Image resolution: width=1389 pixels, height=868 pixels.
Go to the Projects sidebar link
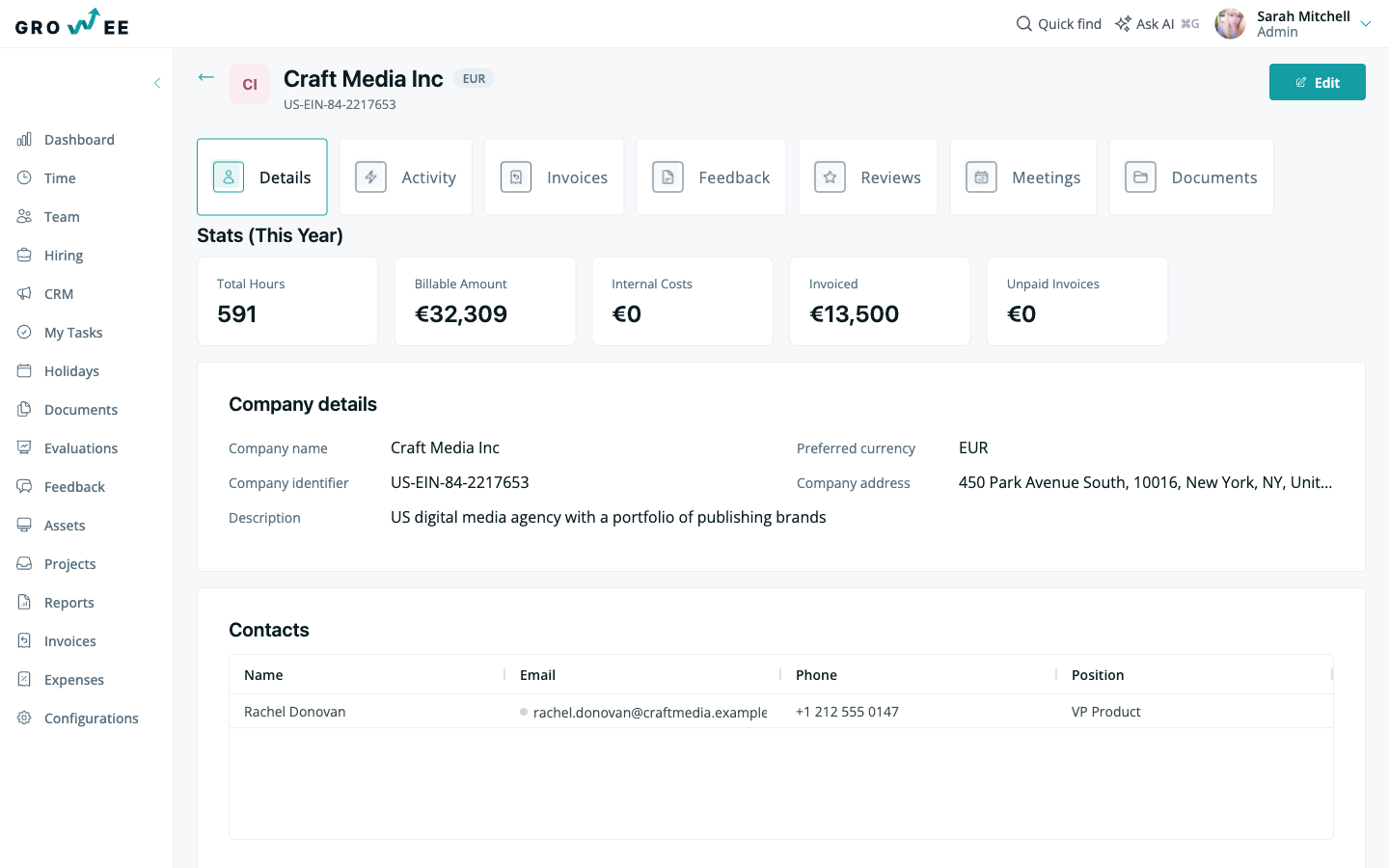point(69,563)
